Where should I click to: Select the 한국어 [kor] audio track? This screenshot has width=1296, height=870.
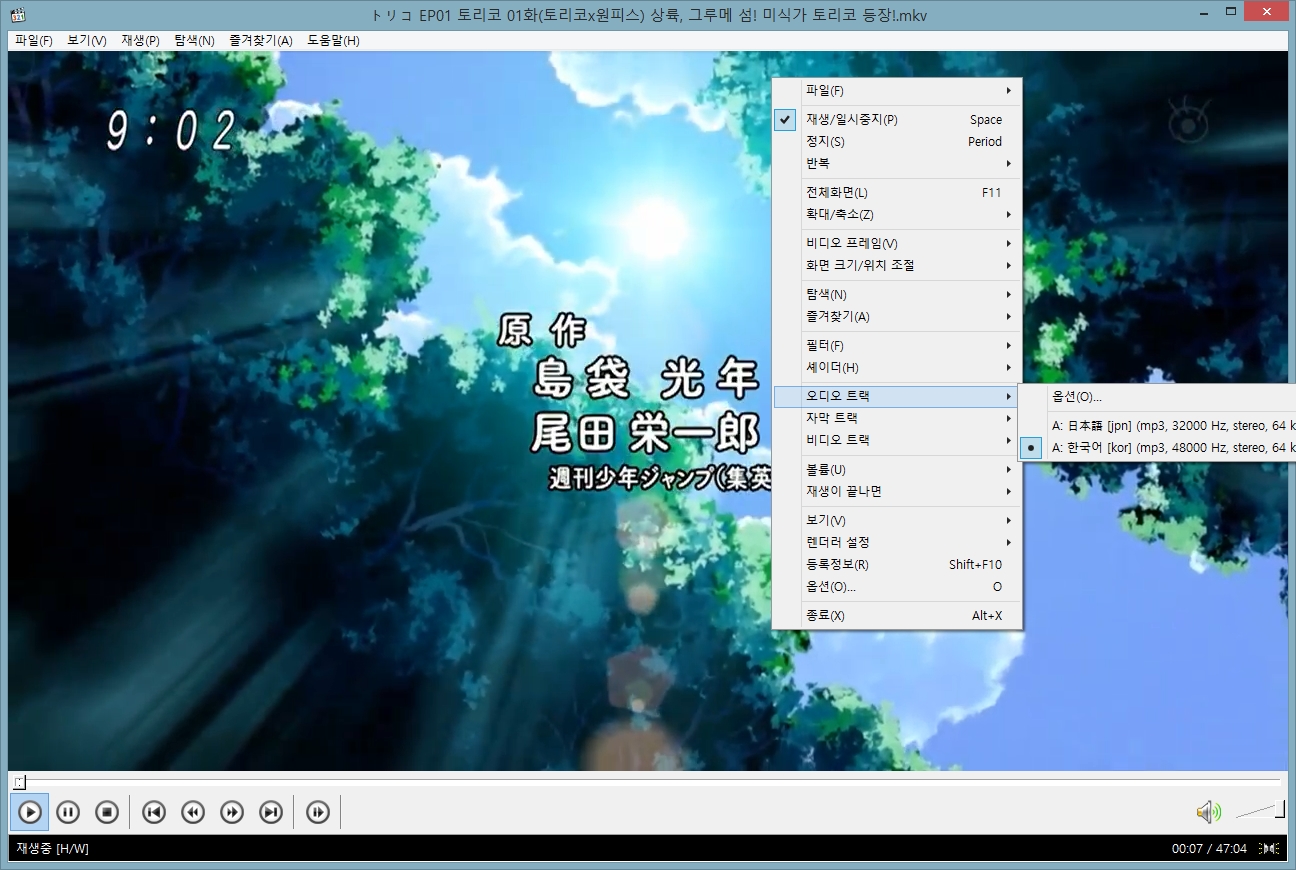pyautogui.click(x=1157, y=448)
